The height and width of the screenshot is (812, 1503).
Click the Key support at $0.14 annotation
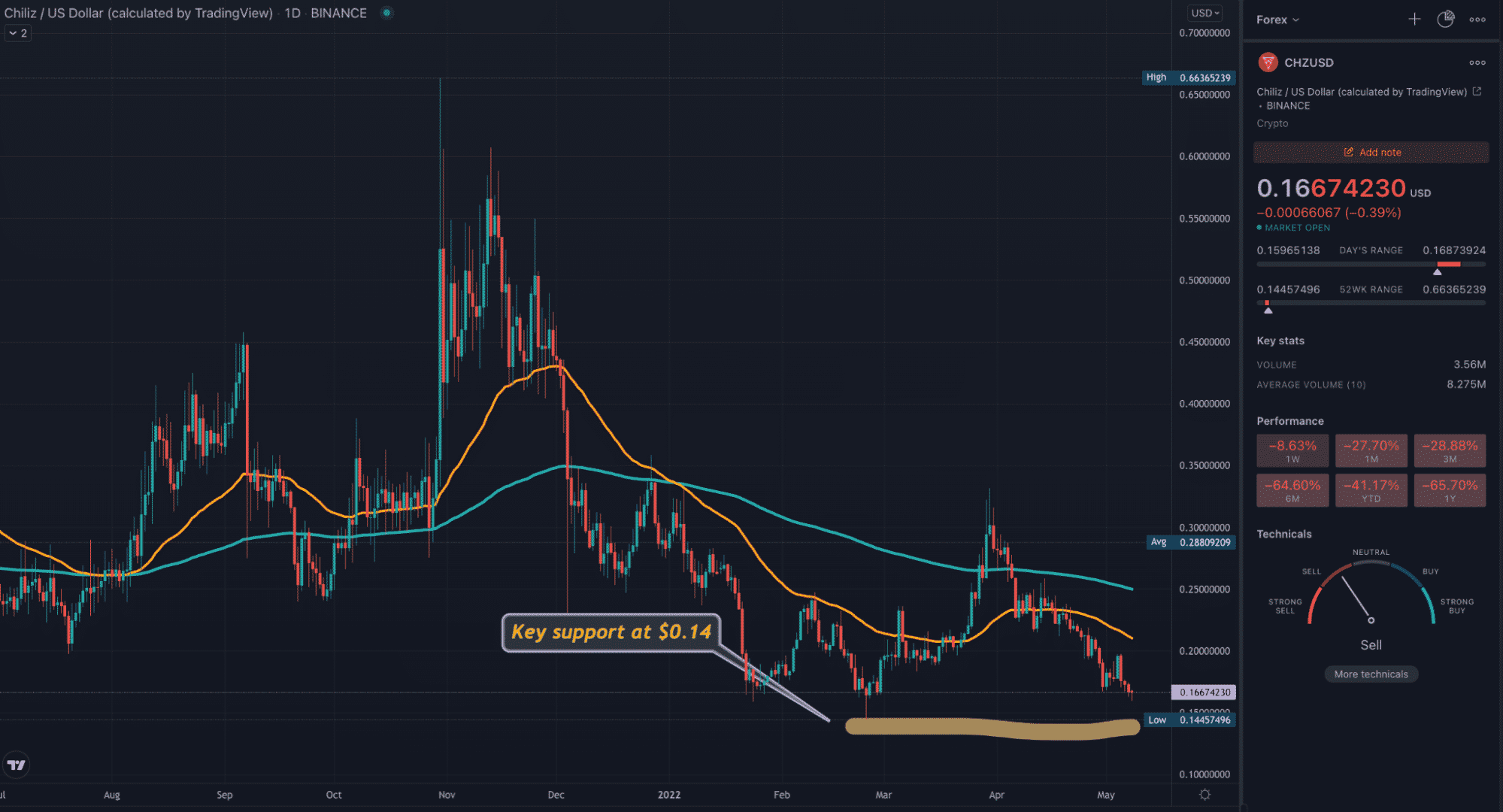tap(611, 632)
